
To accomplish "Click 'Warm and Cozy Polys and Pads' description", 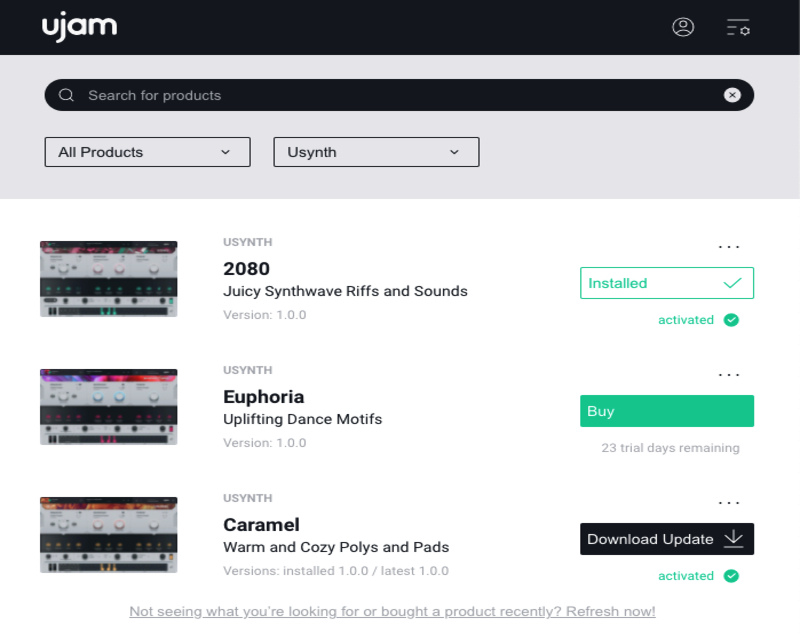I will click(x=336, y=547).
